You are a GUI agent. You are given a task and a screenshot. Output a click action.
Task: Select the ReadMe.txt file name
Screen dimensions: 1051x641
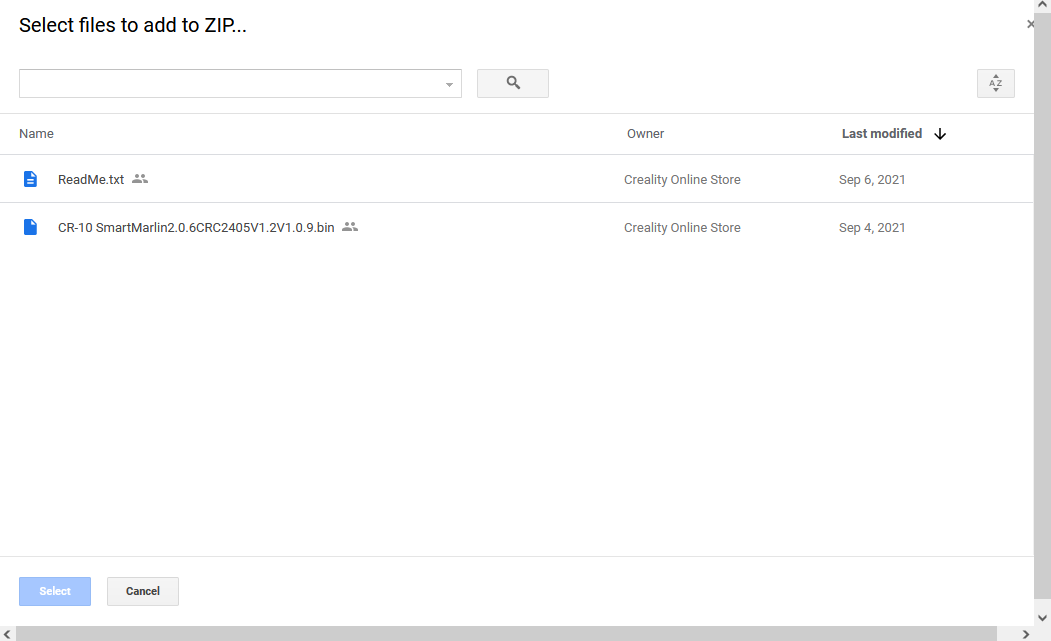pyautogui.click(x=91, y=180)
